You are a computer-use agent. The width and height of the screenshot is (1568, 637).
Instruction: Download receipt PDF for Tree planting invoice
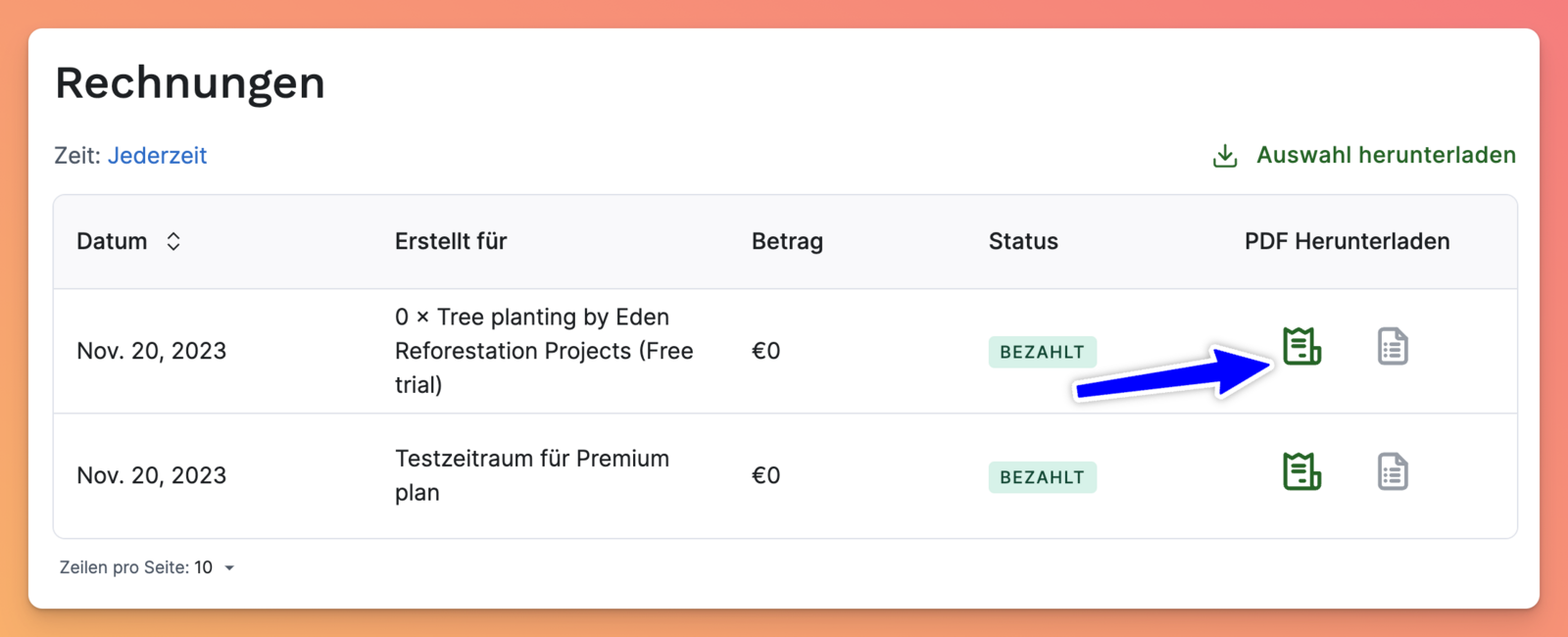click(1301, 347)
